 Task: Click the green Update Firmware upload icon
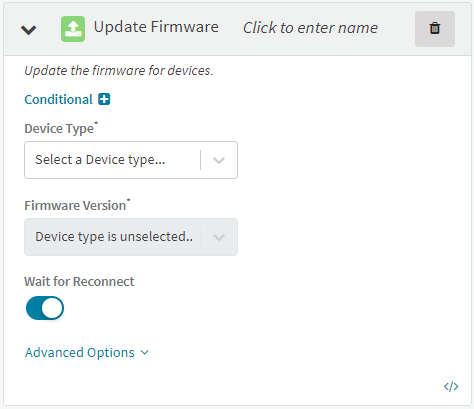coord(73,29)
